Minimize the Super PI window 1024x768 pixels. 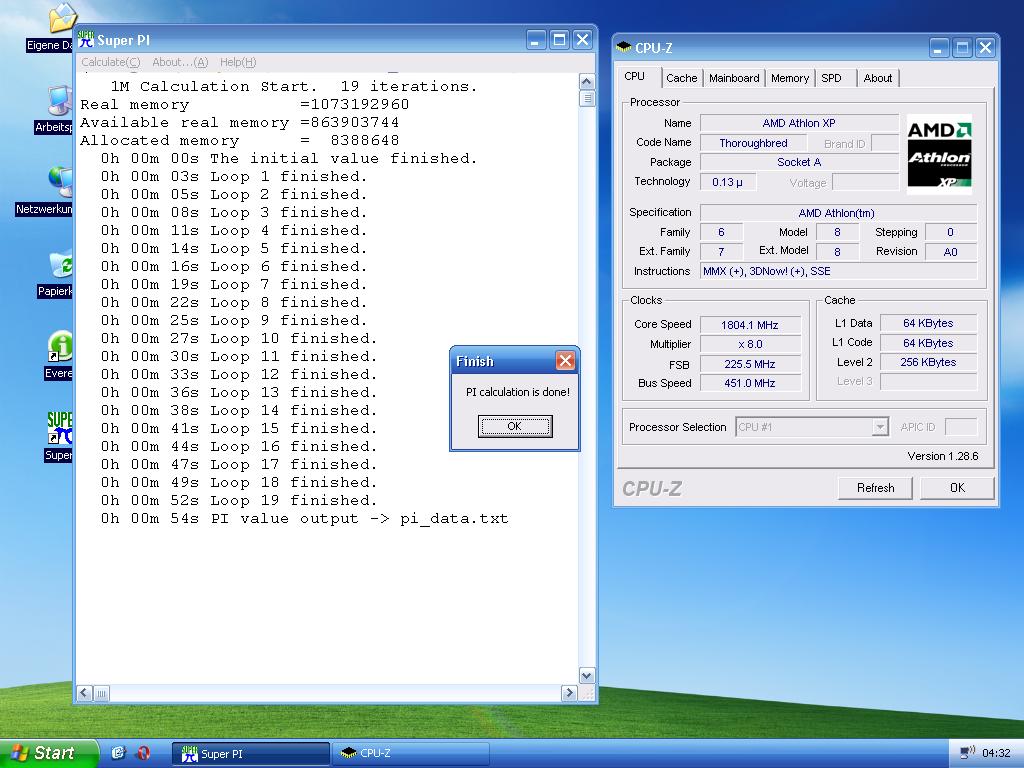coord(536,40)
